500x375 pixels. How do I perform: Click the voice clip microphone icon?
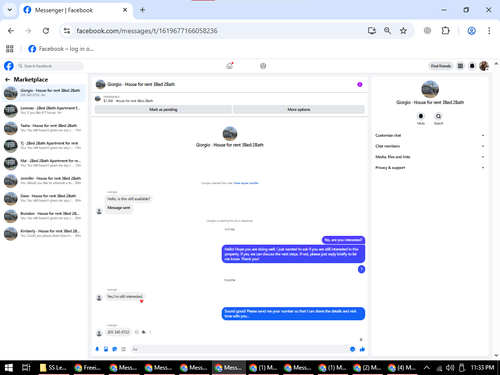(97, 349)
